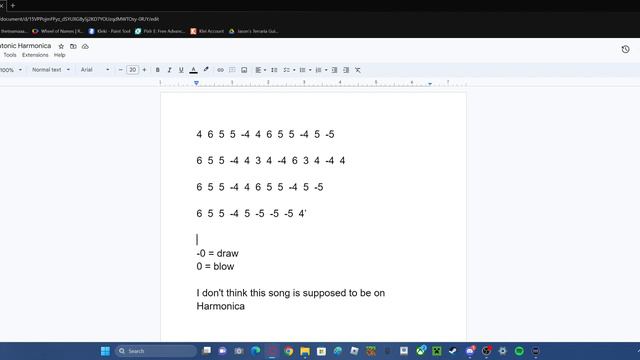Click the font size field
Viewport: 640px width, 360px height.
(x=132, y=70)
